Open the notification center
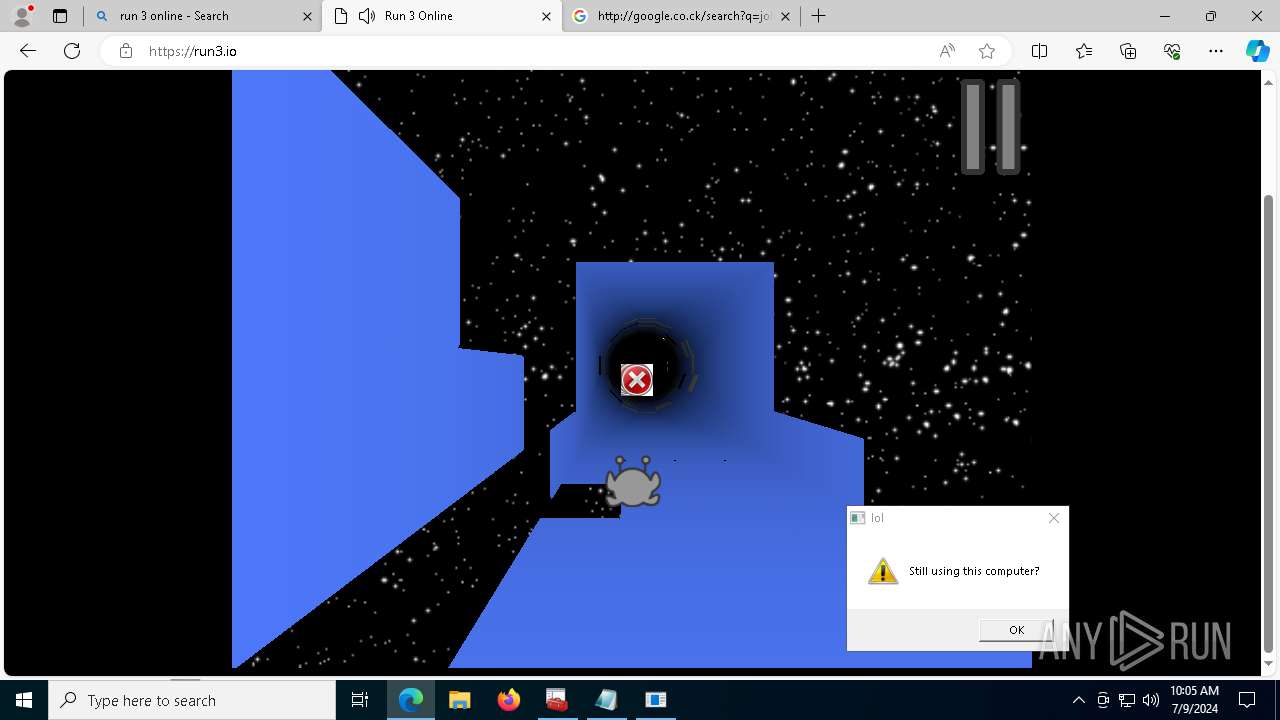 pyautogui.click(x=1247, y=700)
